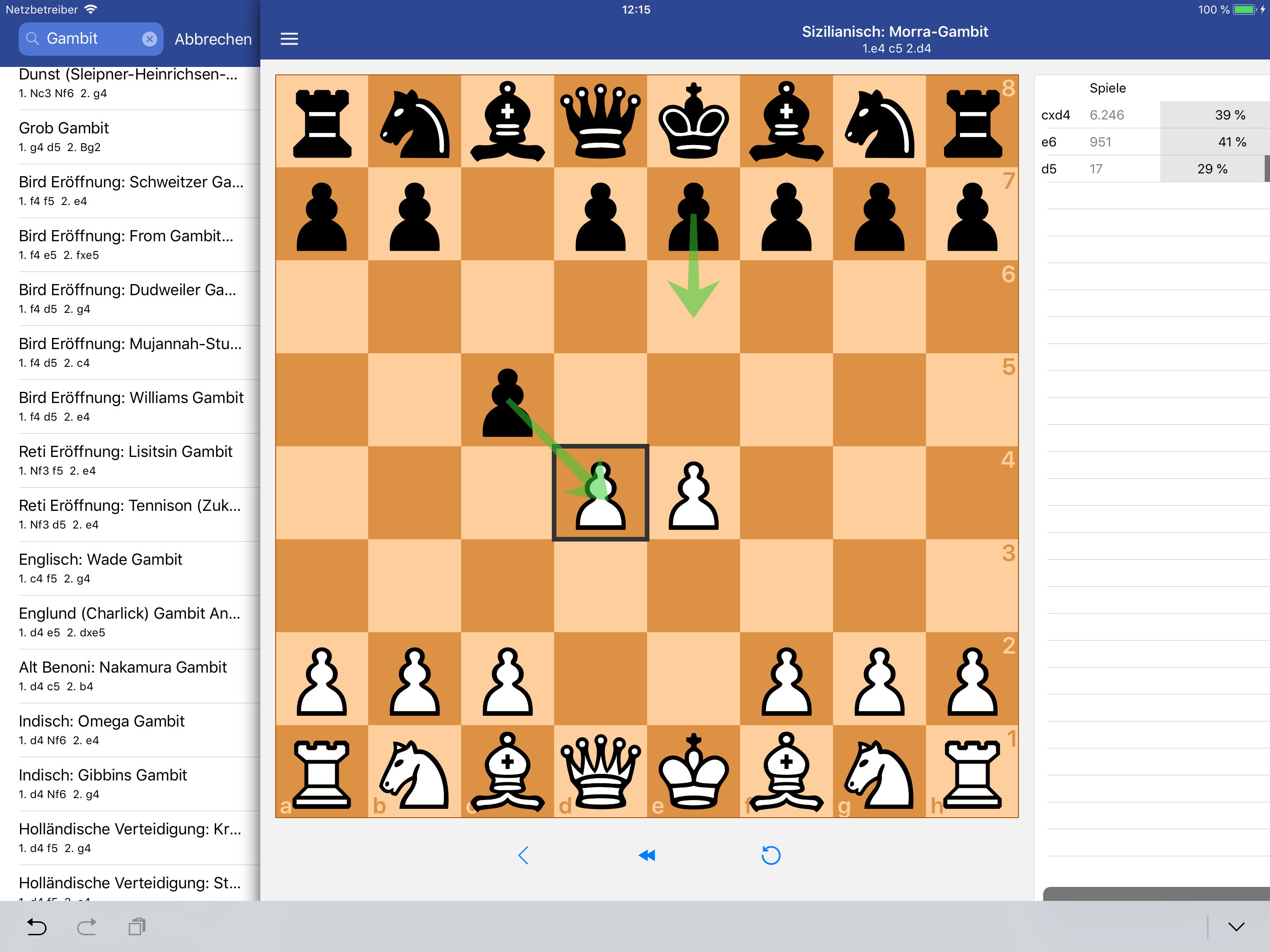Tap the undo arrow in keyboard bar
This screenshot has width=1270, height=952.
tap(37, 926)
